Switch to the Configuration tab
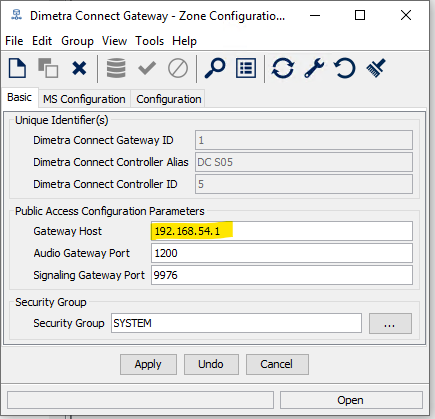This screenshot has width=435, height=419. (x=169, y=99)
